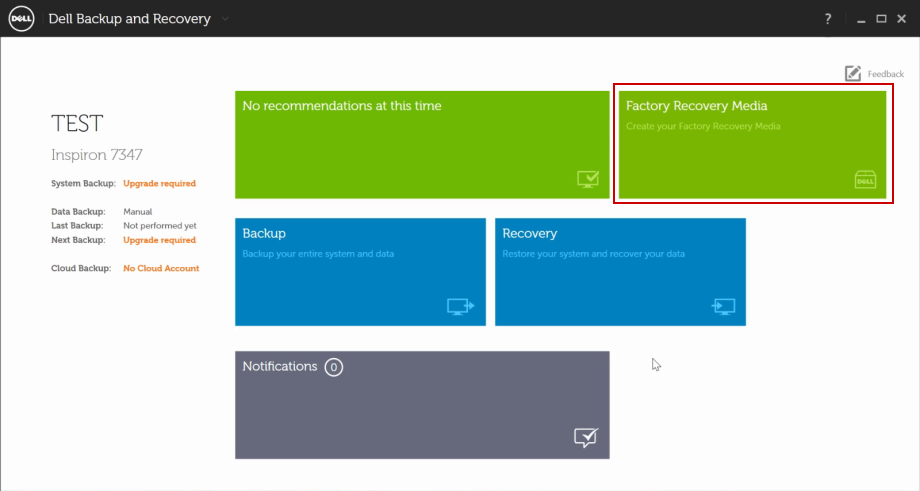The width and height of the screenshot is (920, 491).
Task: Click the Feedback pencil icon
Action: pyautogui.click(x=853, y=73)
